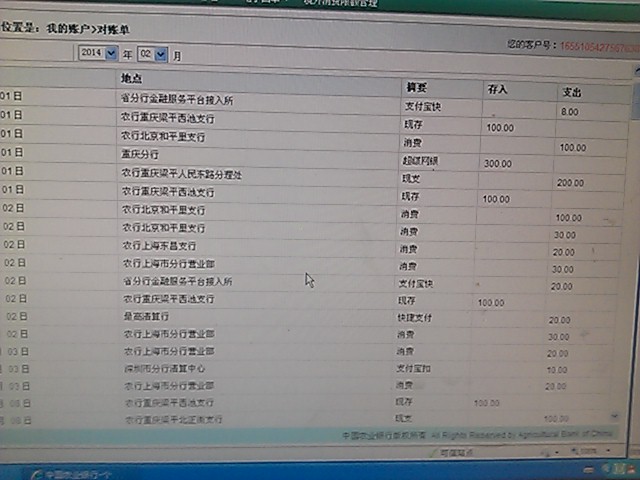Click the system tray icons area
The image size is (640, 480).
pos(614,469)
